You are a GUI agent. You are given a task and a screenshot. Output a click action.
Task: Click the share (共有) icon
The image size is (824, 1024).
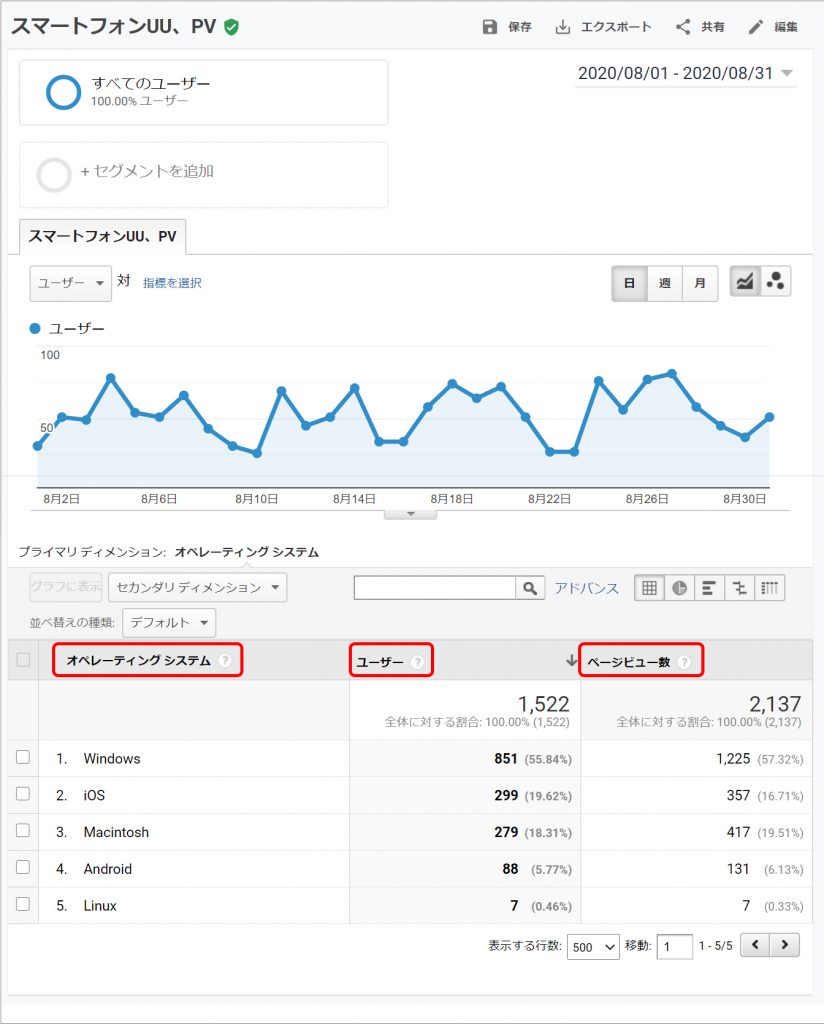click(x=683, y=27)
